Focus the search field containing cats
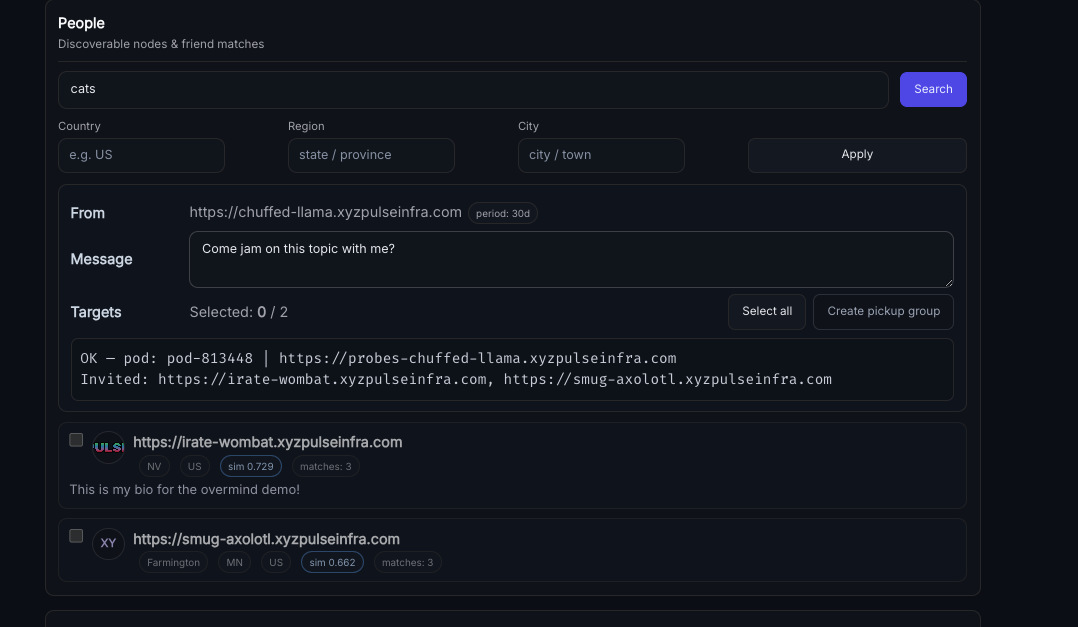This screenshot has width=1078, height=627. coord(473,89)
